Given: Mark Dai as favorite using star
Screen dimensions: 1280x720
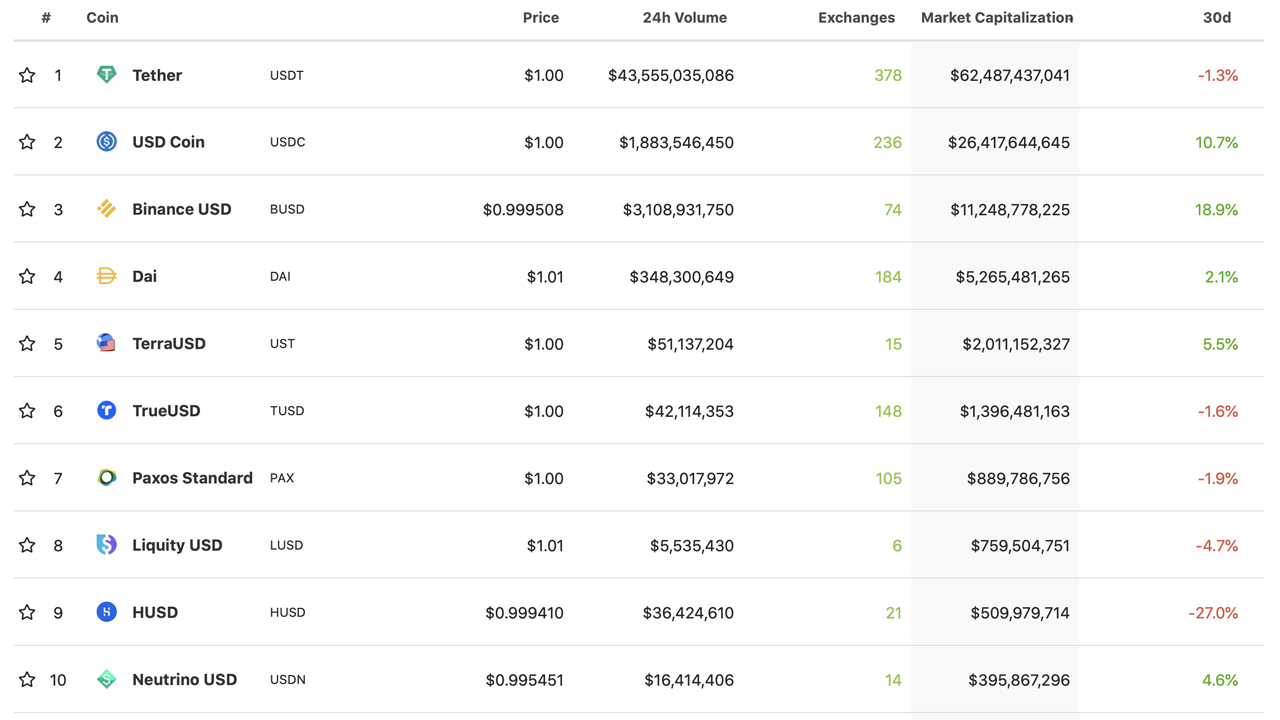Looking at the screenshot, I should 27,276.
